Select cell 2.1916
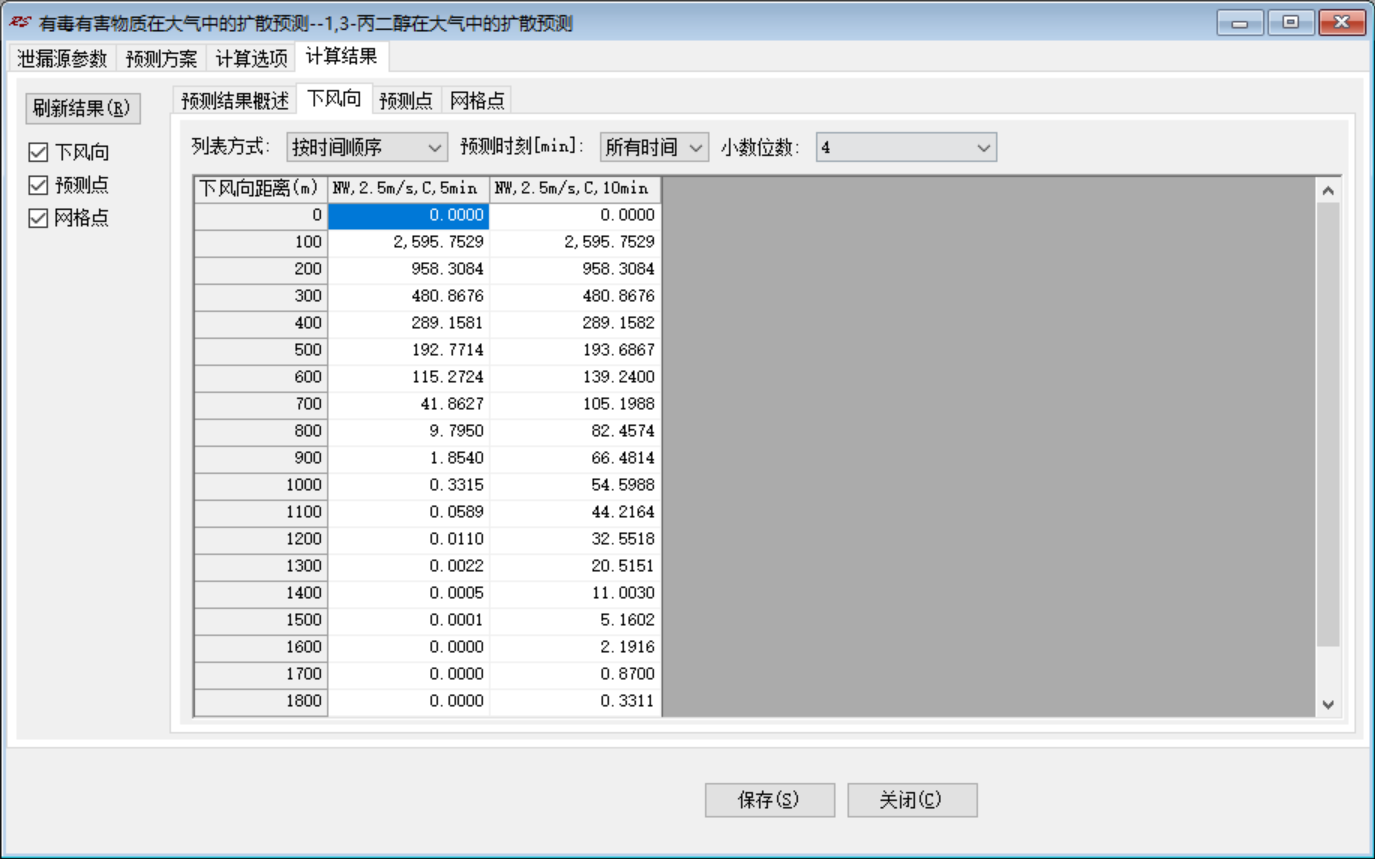The image size is (1375, 859). tap(576, 647)
